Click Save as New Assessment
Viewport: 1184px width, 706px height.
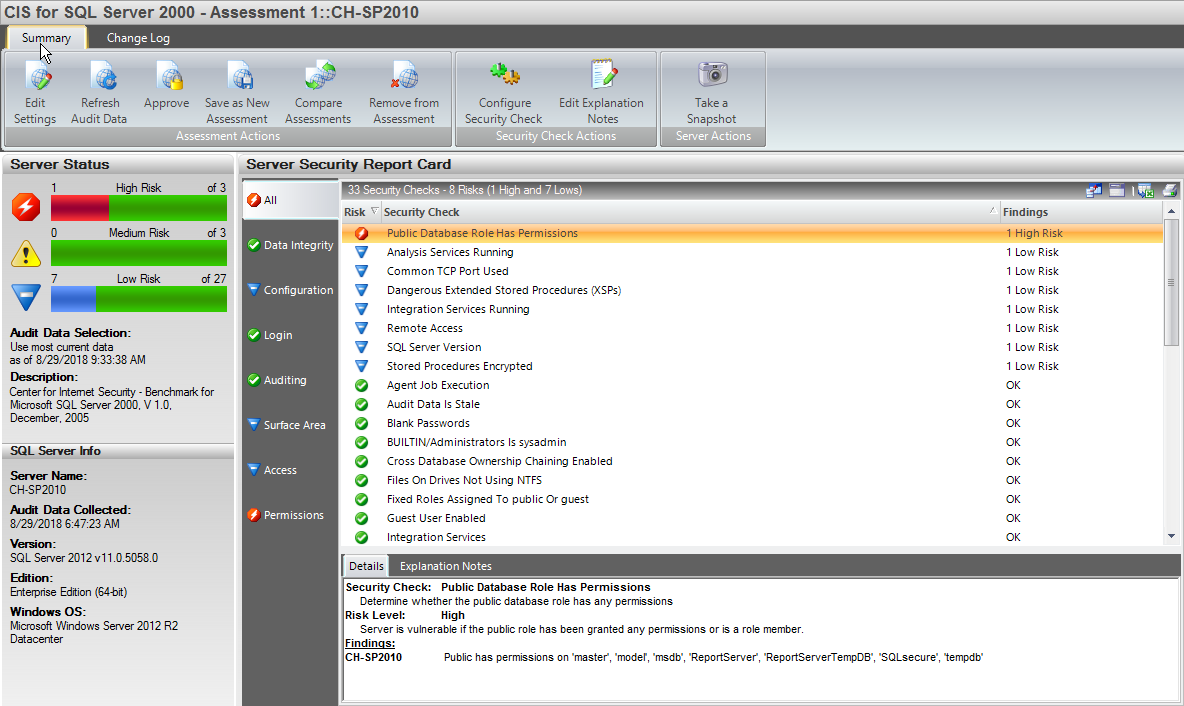pyautogui.click(x=237, y=94)
